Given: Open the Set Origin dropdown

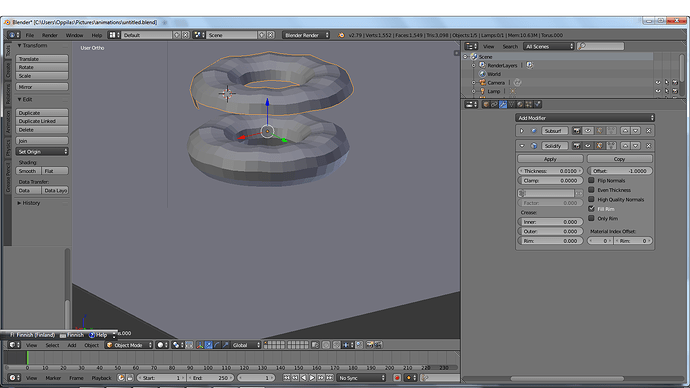Looking at the screenshot, I should click(x=42, y=151).
